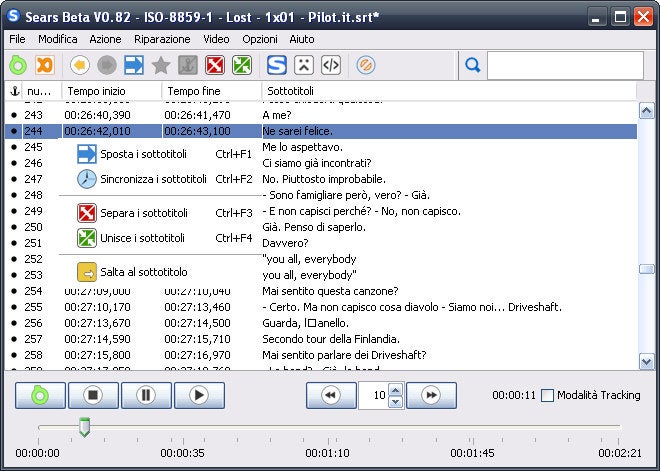Open the Modifica menu
Image resolution: width=660 pixels, height=471 pixels.
tap(58, 39)
